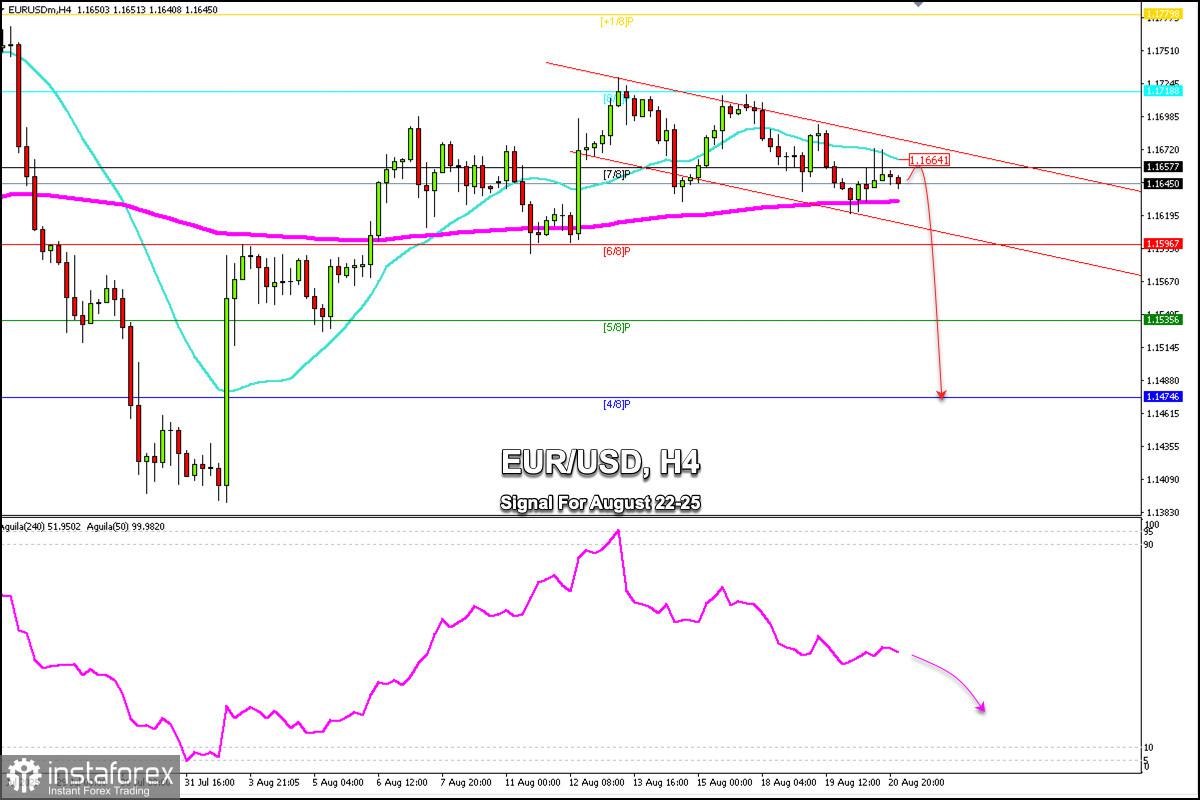Select the [4/8]P level label
The width and height of the screenshot is (1200, 800).
[x=616, y=404]
